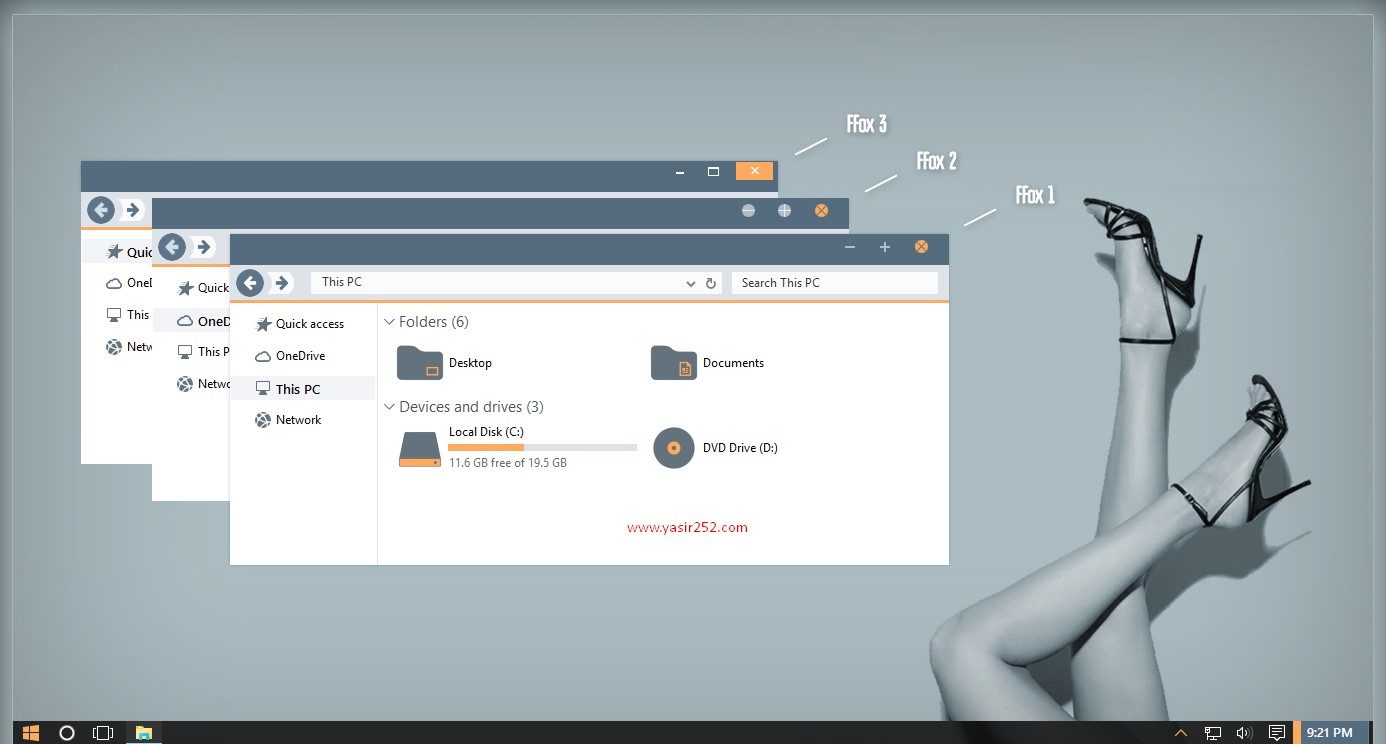Go back in the middle FFox 2 window

(172, 247)
